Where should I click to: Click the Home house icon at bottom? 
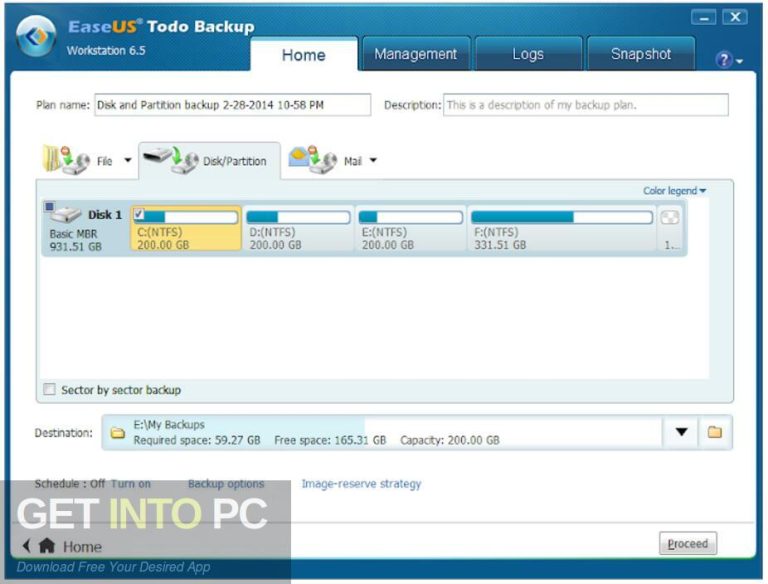[47, 546]
